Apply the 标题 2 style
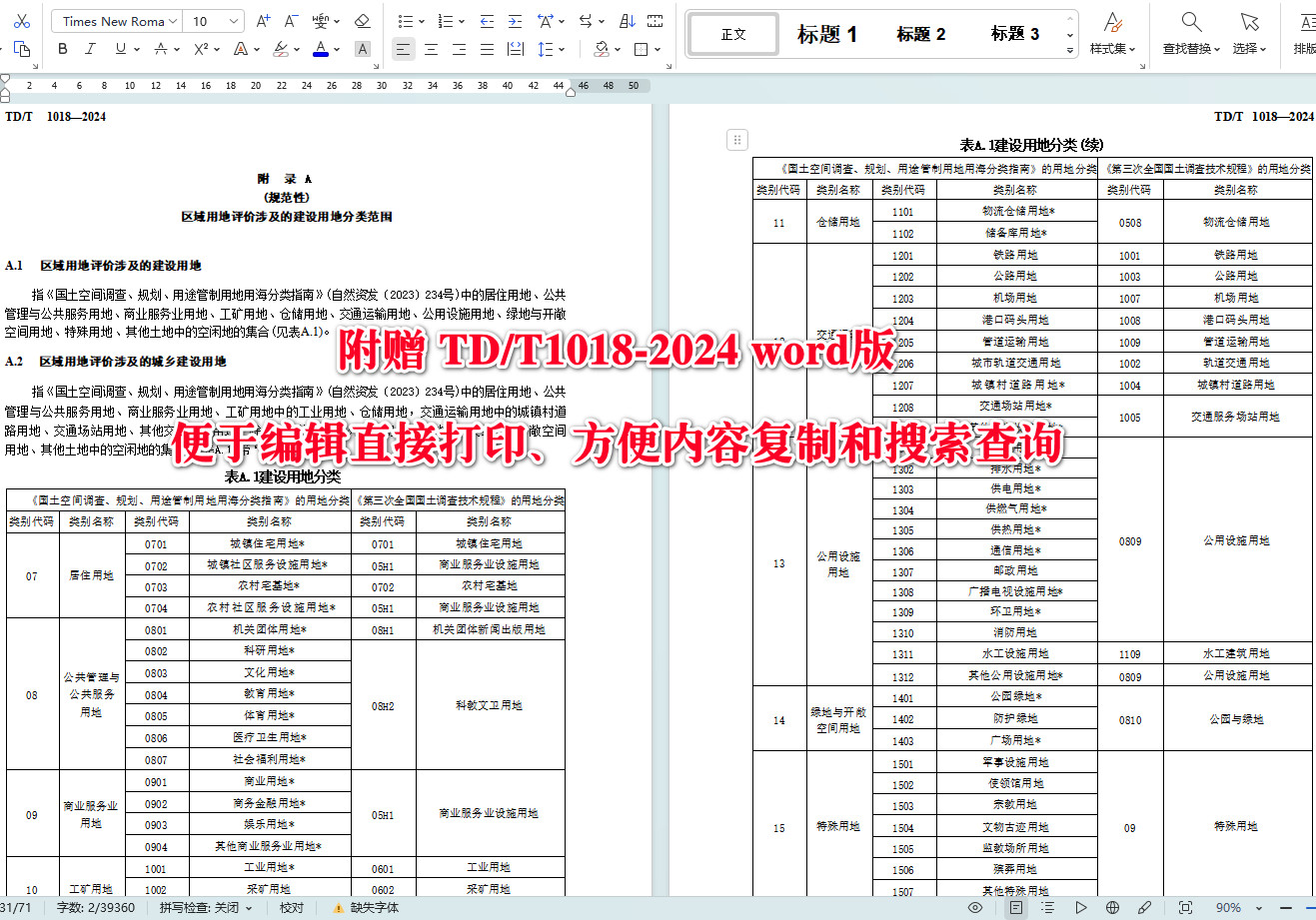This screenshot has width=1316, height=920. [x=920, y=34]
